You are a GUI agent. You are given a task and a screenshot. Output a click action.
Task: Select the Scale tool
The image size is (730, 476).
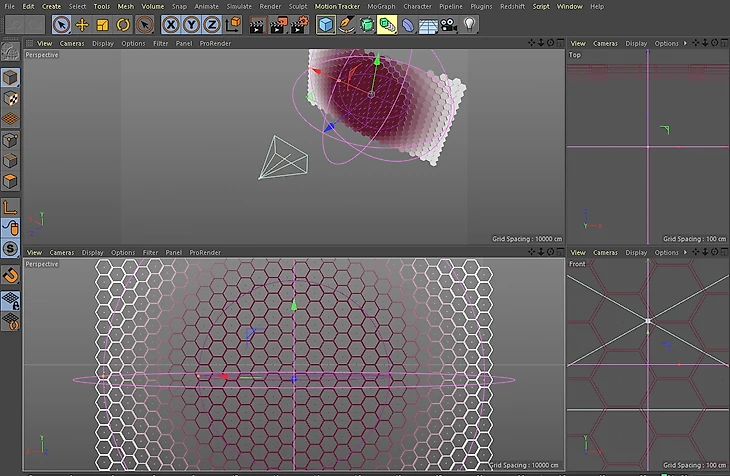pyautogui.click(x=102, y=25)
